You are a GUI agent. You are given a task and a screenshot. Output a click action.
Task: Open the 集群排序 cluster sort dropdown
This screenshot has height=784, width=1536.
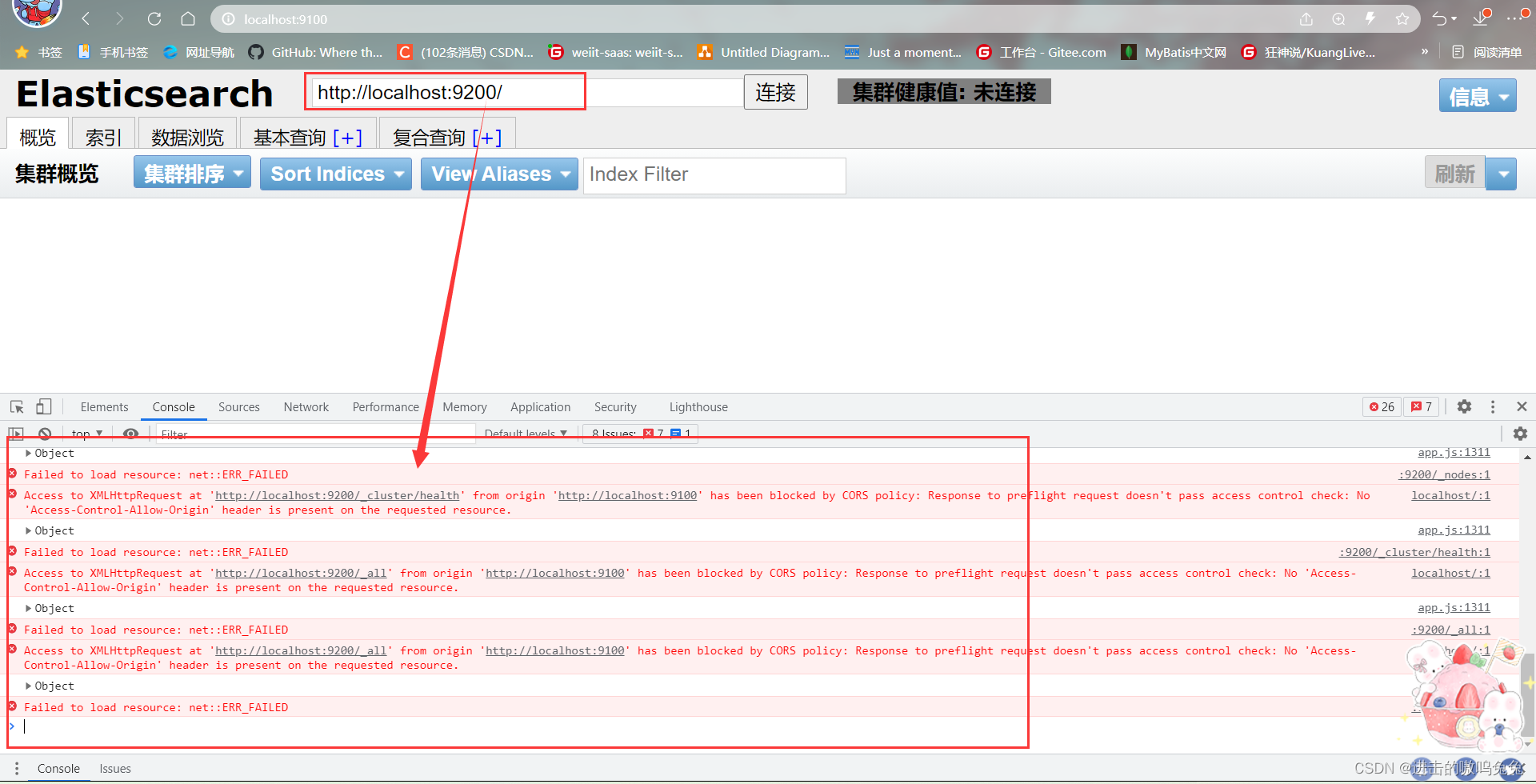(192, 174)
